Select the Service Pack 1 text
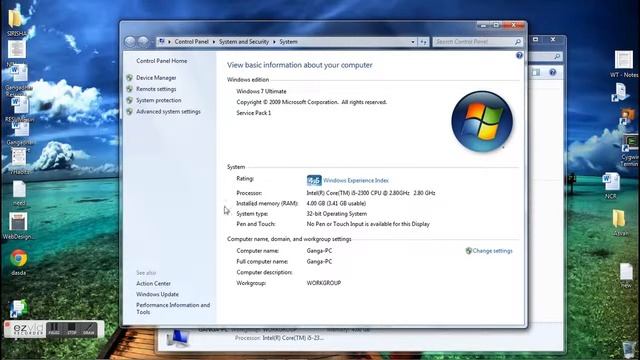640x360 pixels. pos(253,113)
